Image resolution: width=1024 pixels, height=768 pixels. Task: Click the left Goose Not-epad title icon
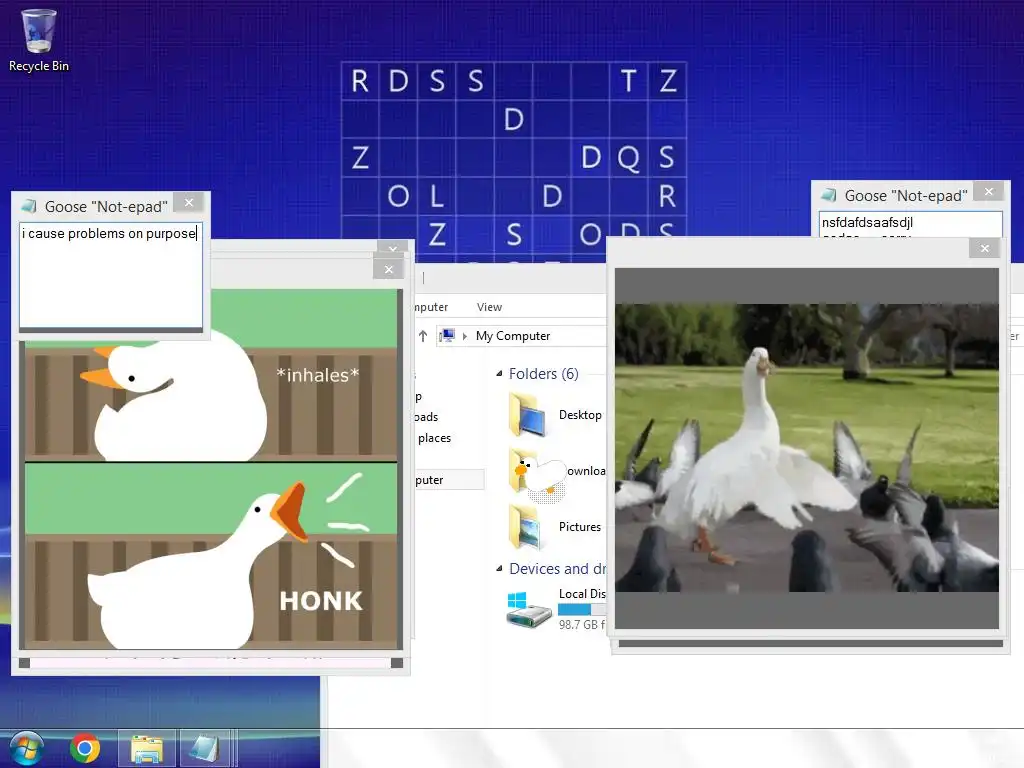pos(29,206)
